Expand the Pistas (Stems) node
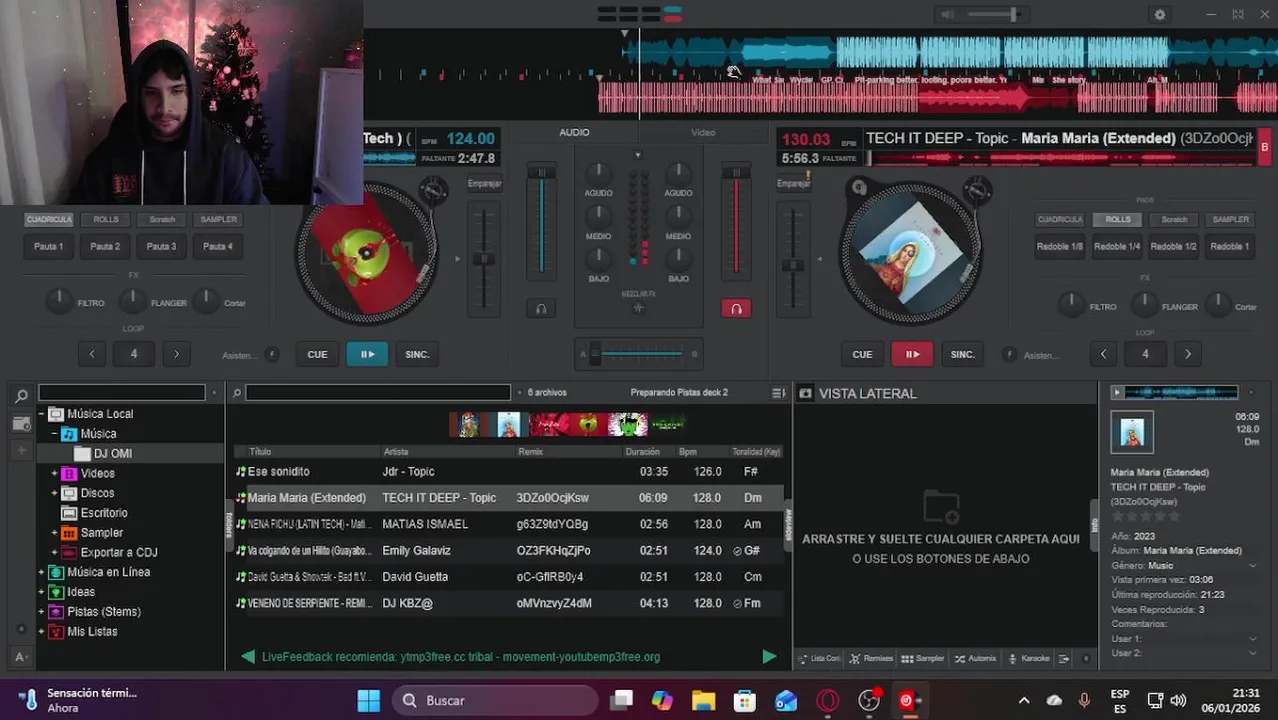The image size is (1278, 720). pyautogui.click(x=41, y=612)
